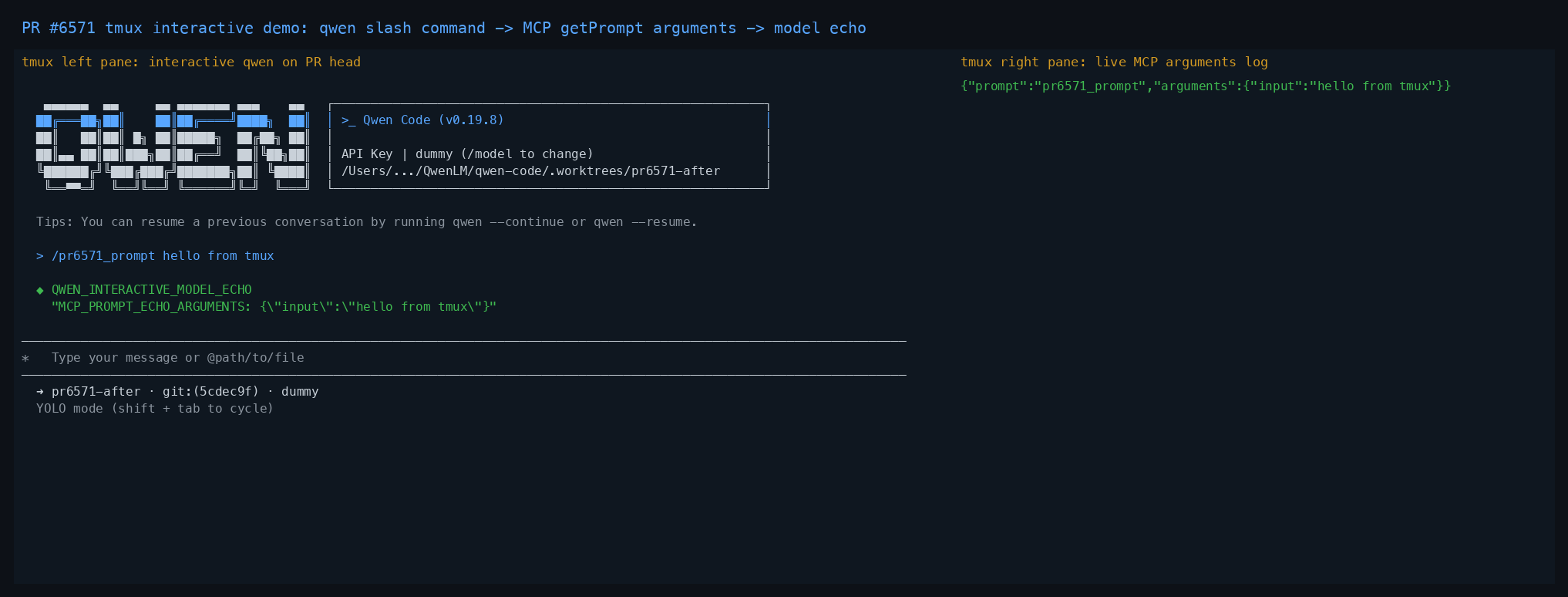
Task: Click the 'PR #6571 tmux interactive demo' title
Action: click(x=444, y=29)
